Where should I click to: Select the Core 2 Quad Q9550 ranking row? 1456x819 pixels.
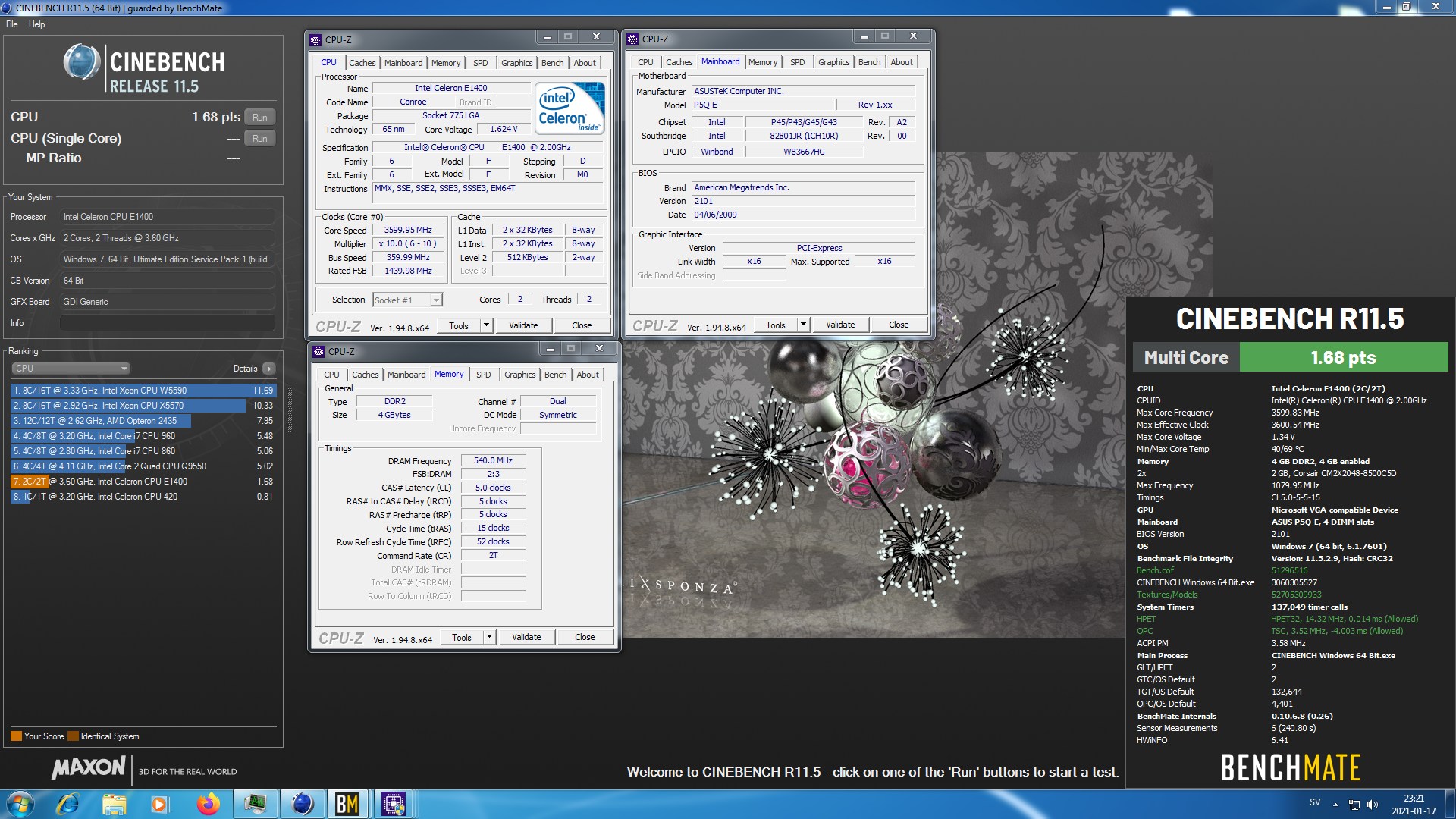click(143, 466)
